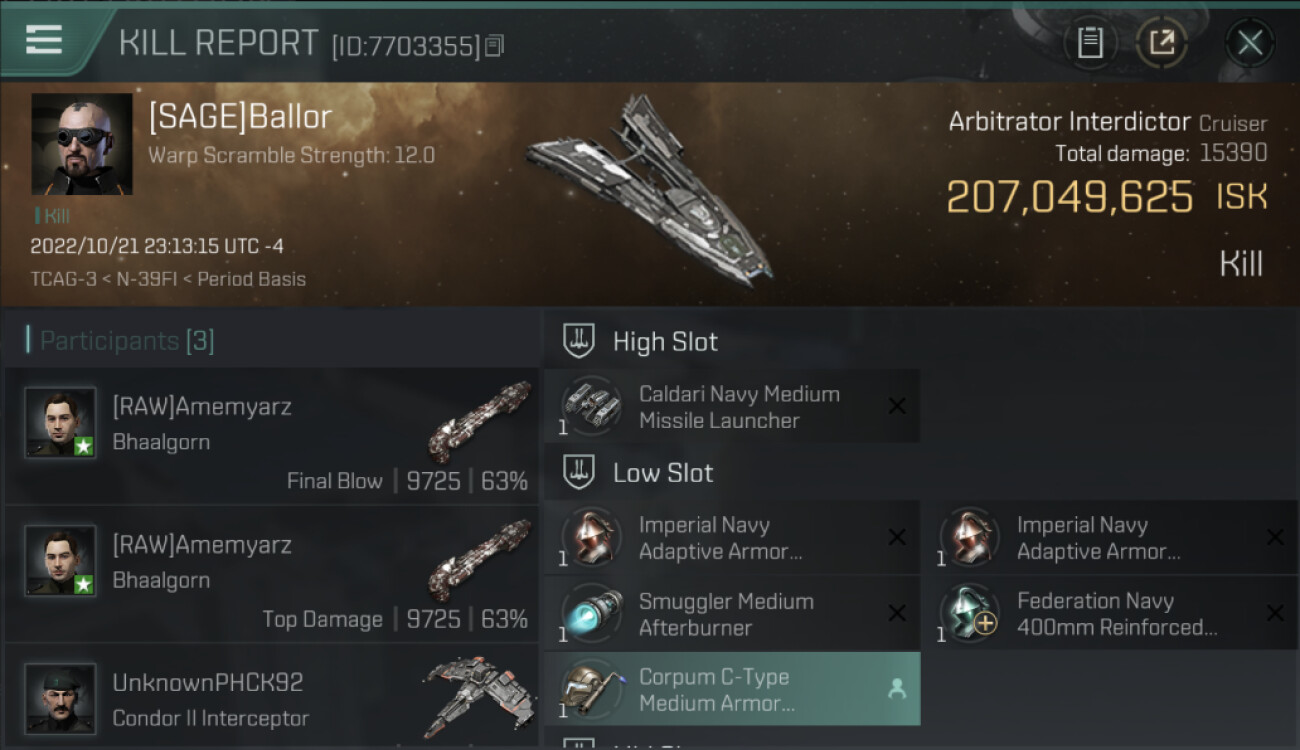1300x750 pixels.
Task: Copy the kill report ID icon
Action: 495,46
